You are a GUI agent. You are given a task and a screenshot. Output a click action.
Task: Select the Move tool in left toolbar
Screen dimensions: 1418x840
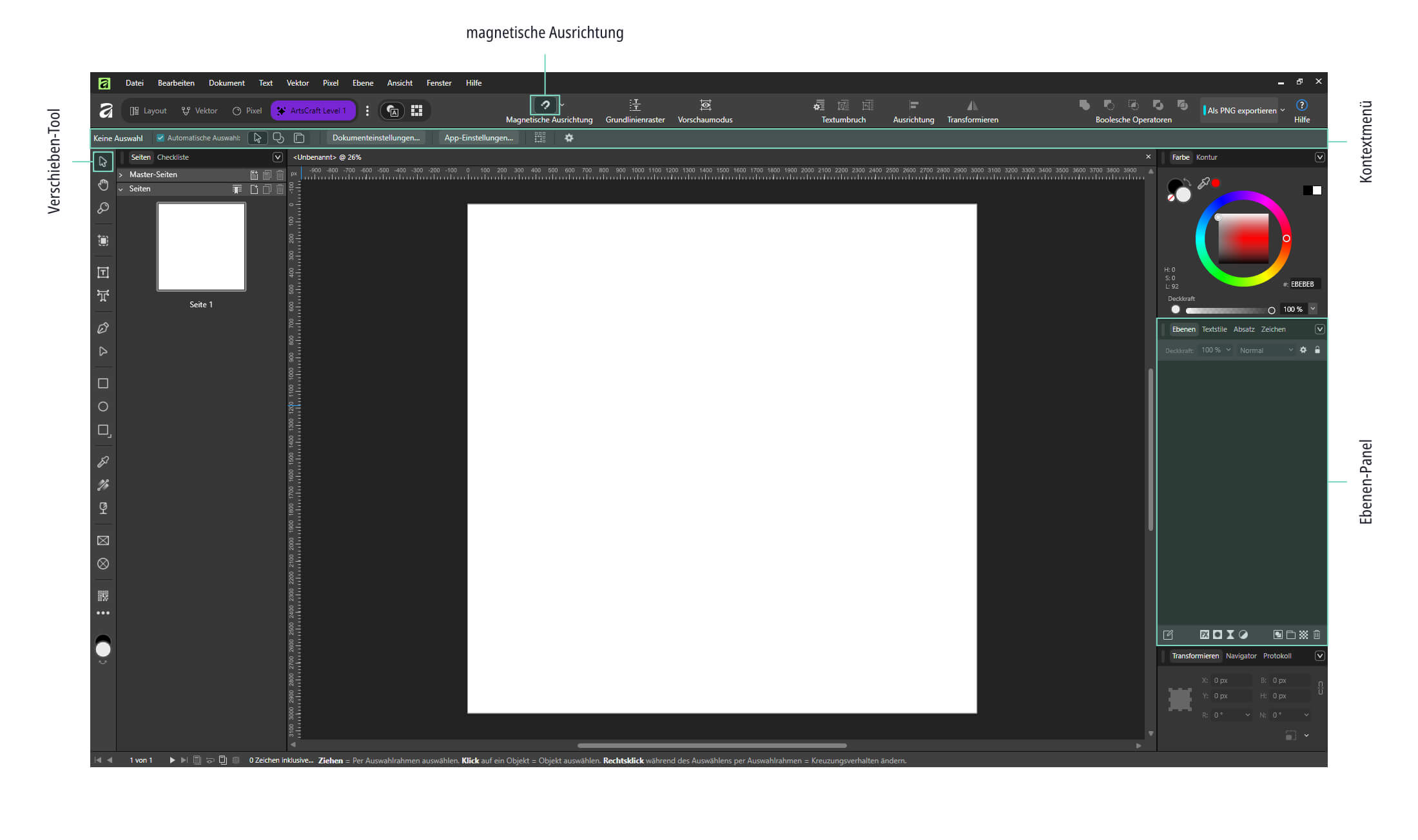(x=103, y=162)
